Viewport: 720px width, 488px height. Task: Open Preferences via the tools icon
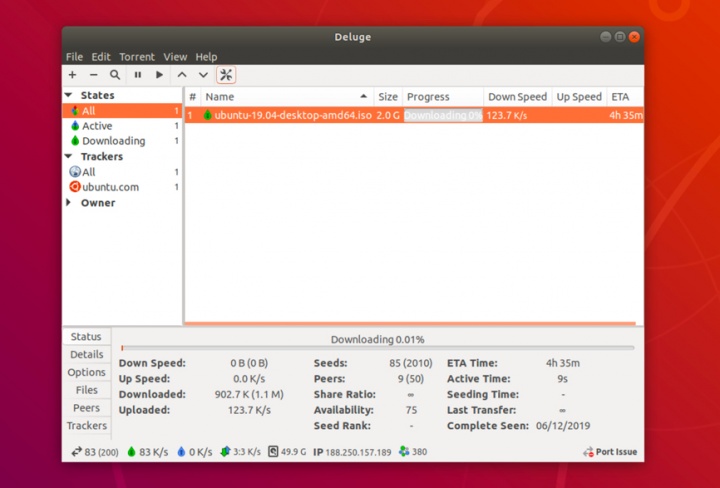pos(226,75)
